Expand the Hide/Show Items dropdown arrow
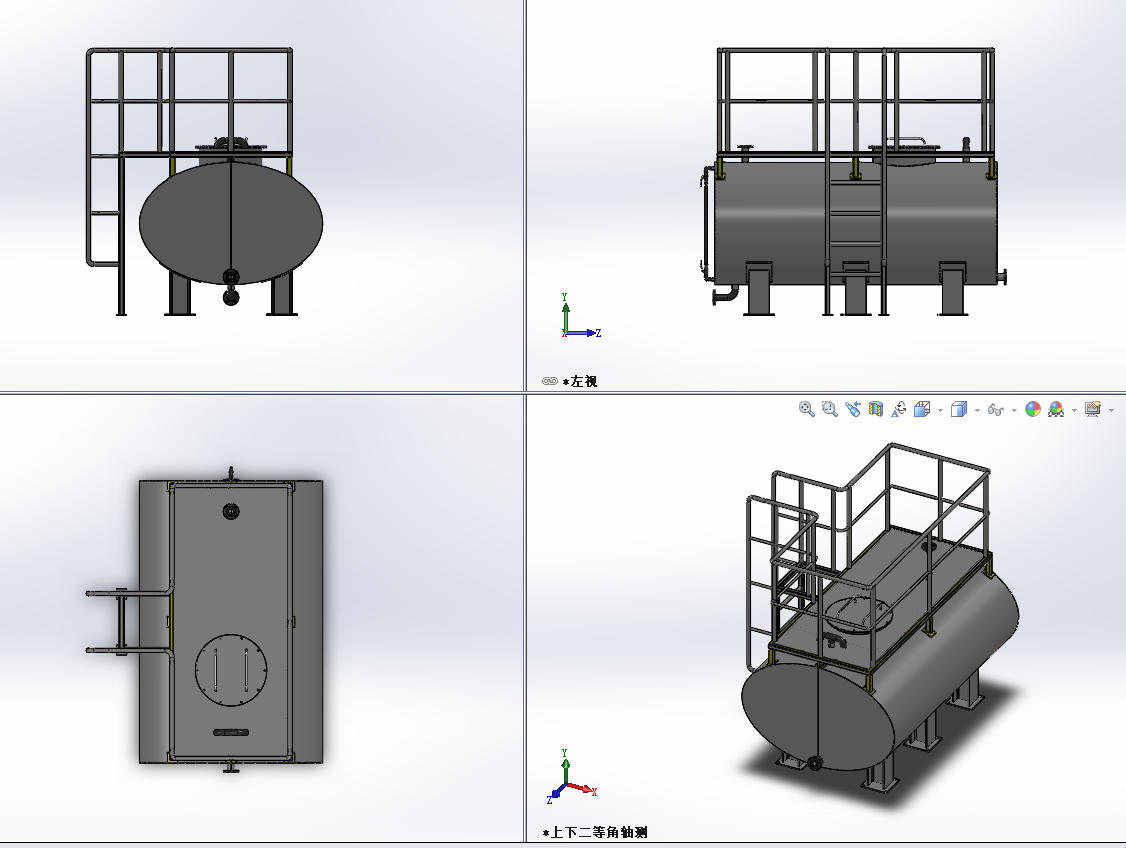1126x848 pixels. [x=1014, y=411]
